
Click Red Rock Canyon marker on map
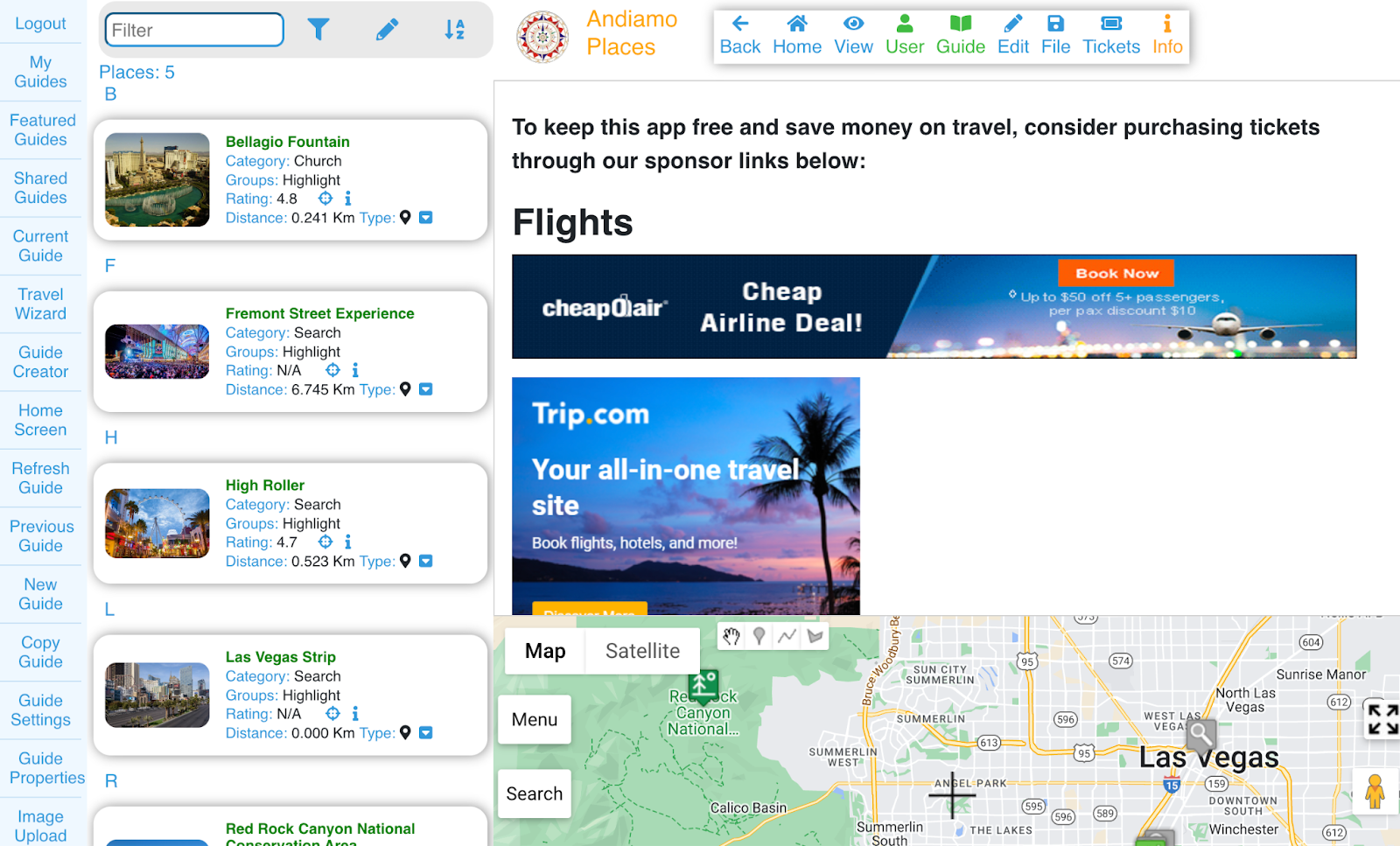tap(703, 687)
